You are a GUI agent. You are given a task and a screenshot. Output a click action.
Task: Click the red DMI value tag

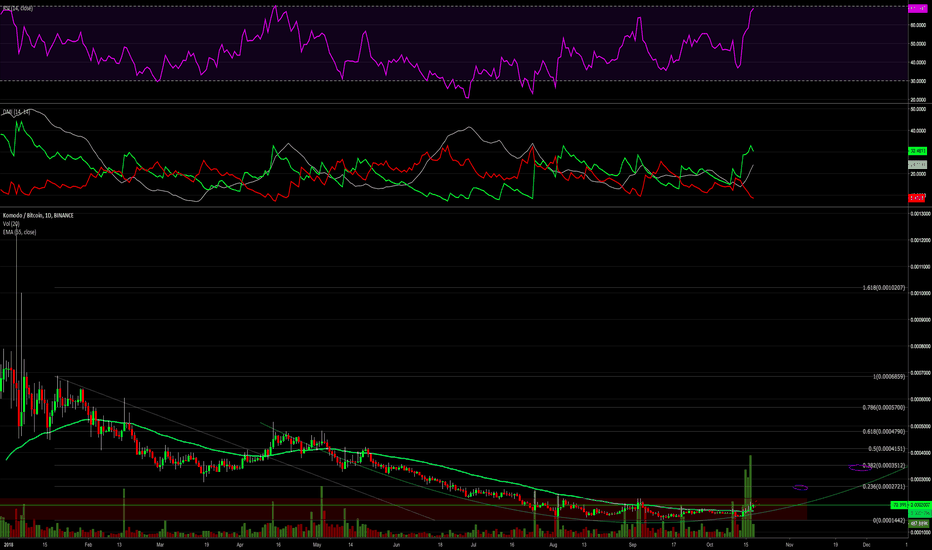pyautogui.click(x=918, y=197)
